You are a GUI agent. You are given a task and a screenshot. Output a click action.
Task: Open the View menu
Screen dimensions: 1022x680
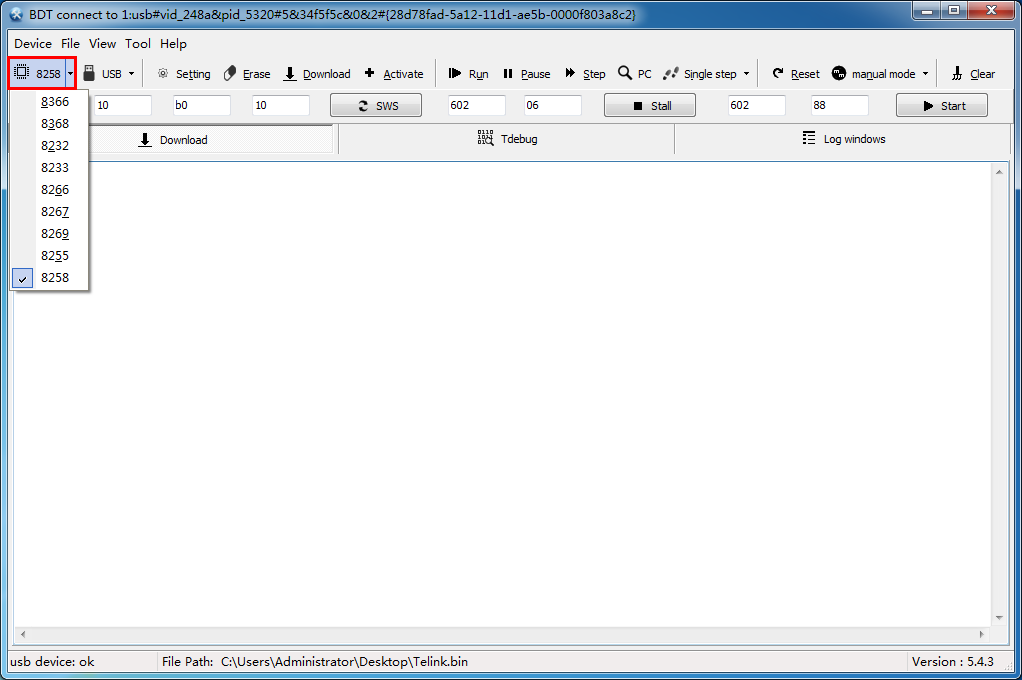click(102, 44)
